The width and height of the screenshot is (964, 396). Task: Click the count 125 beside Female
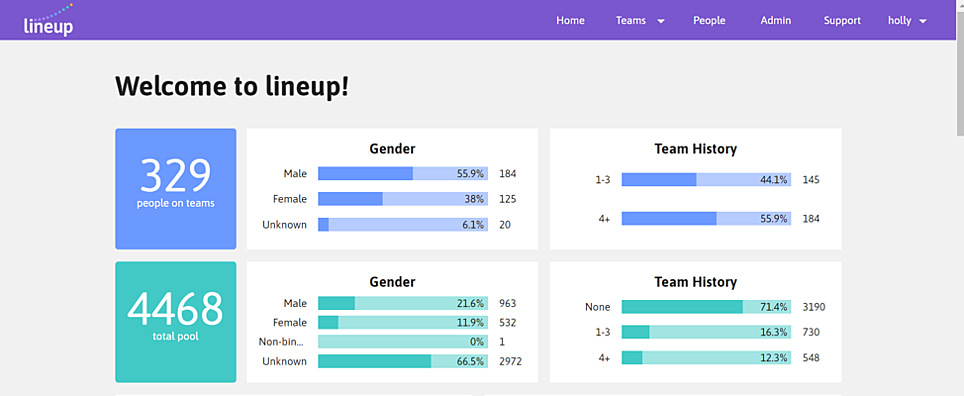pos(507,199)
